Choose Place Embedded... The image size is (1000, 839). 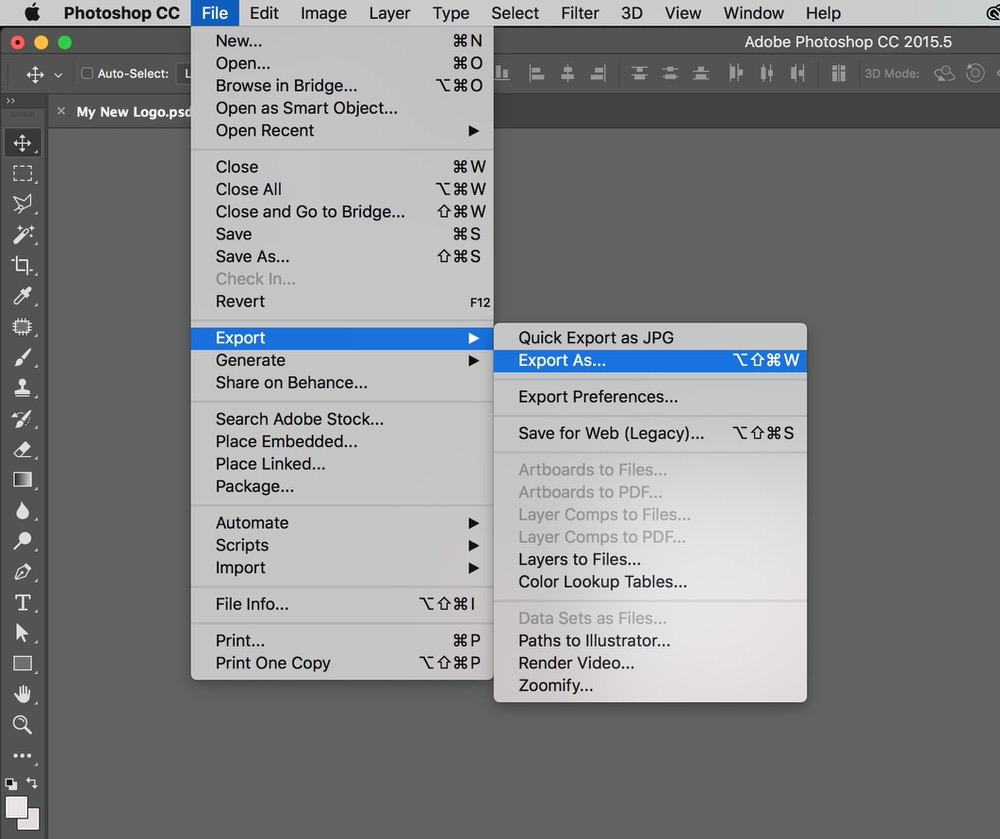point(342,441)
